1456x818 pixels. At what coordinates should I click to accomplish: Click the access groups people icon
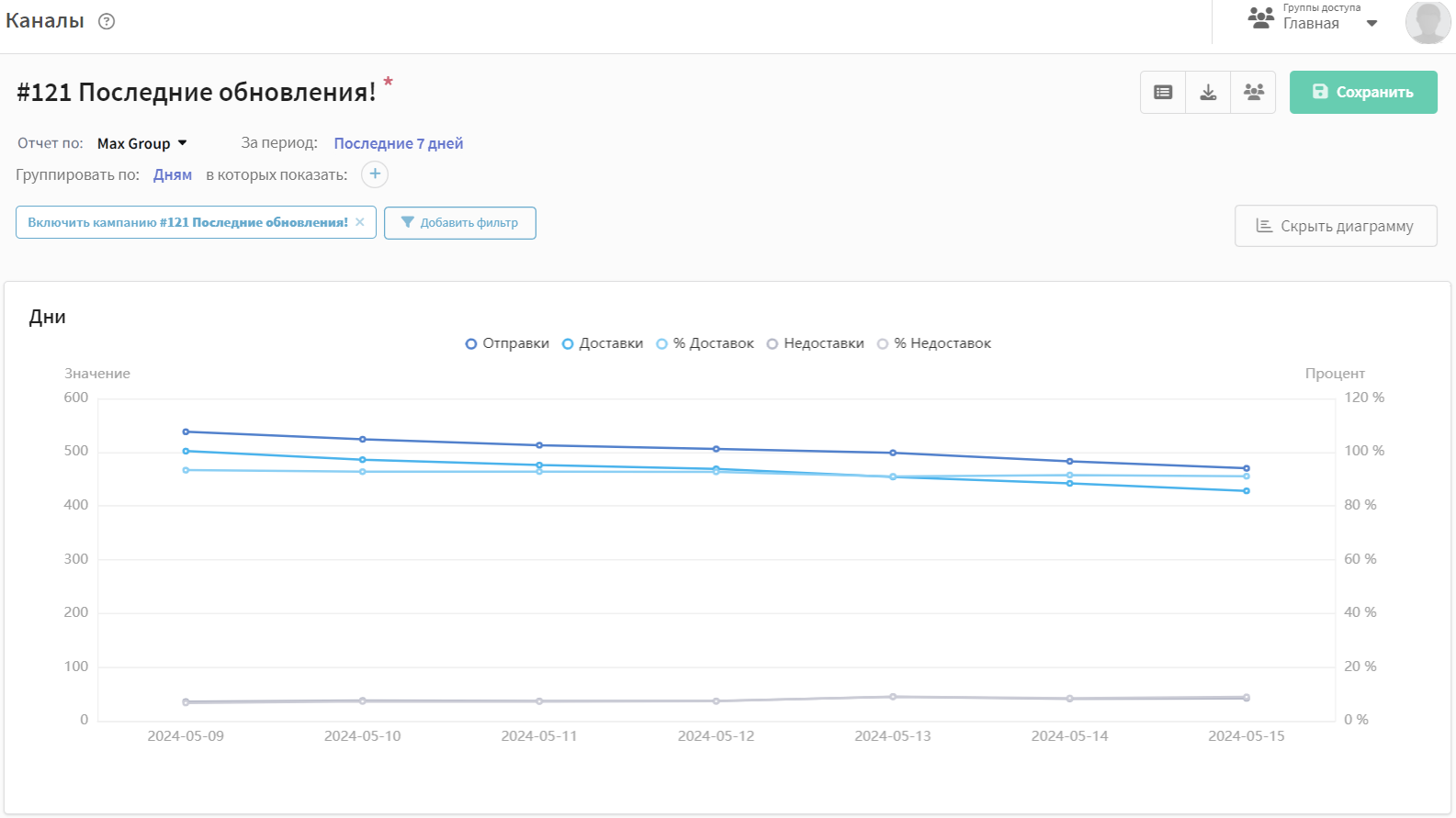click(x=1260, y=17)
